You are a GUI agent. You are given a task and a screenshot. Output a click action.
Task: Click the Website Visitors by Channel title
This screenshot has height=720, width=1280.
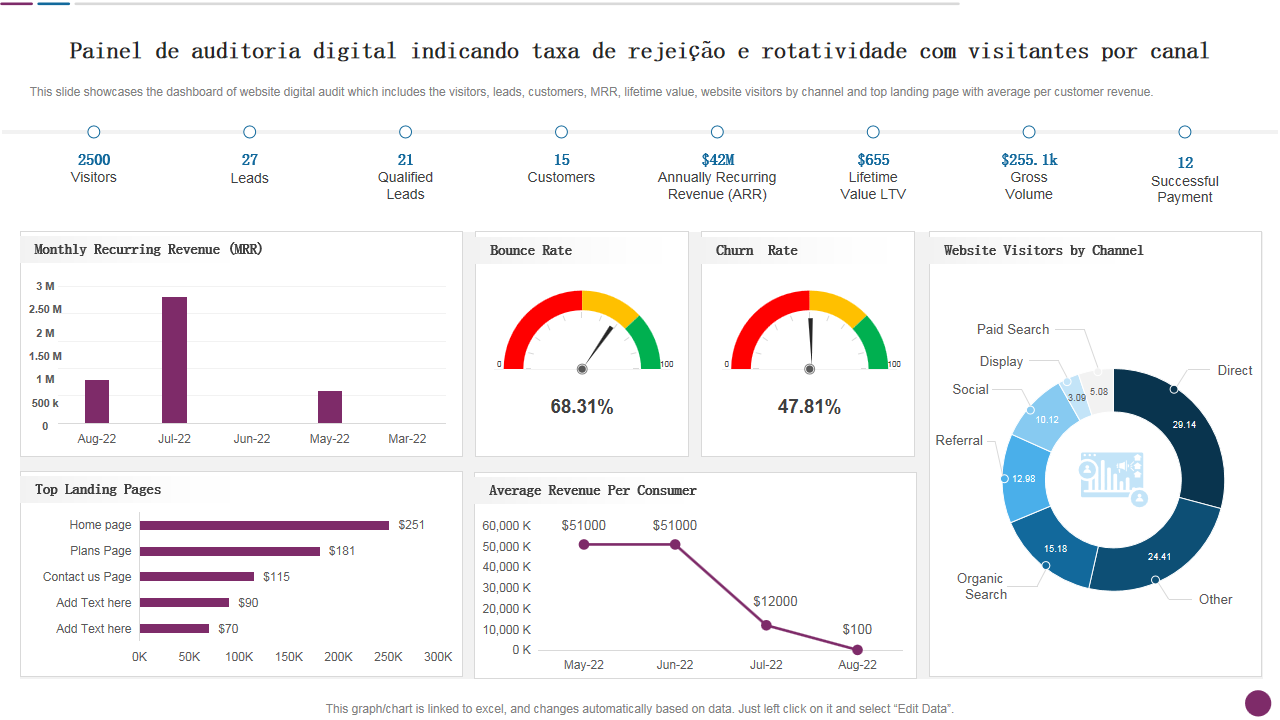pyautogui.click(x=1044, y=250)
